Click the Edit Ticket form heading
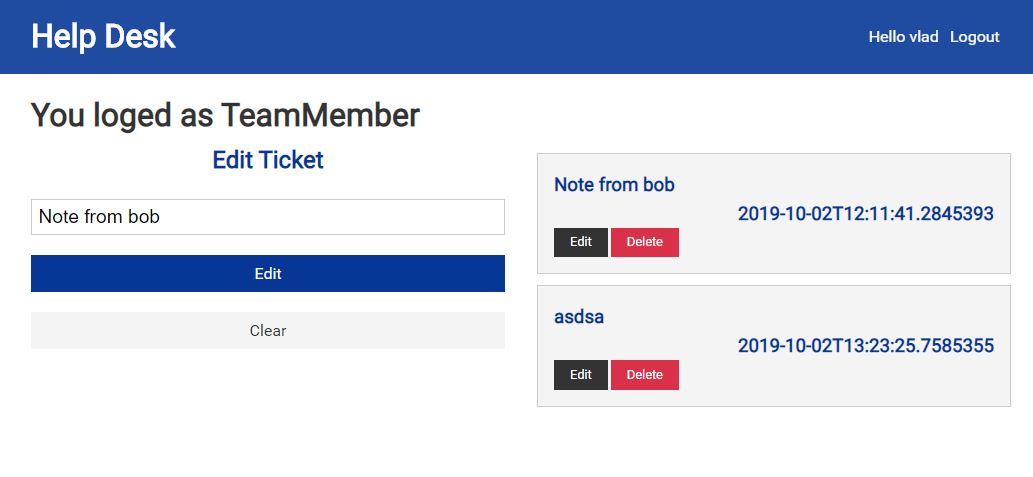 tap(267, 160)
